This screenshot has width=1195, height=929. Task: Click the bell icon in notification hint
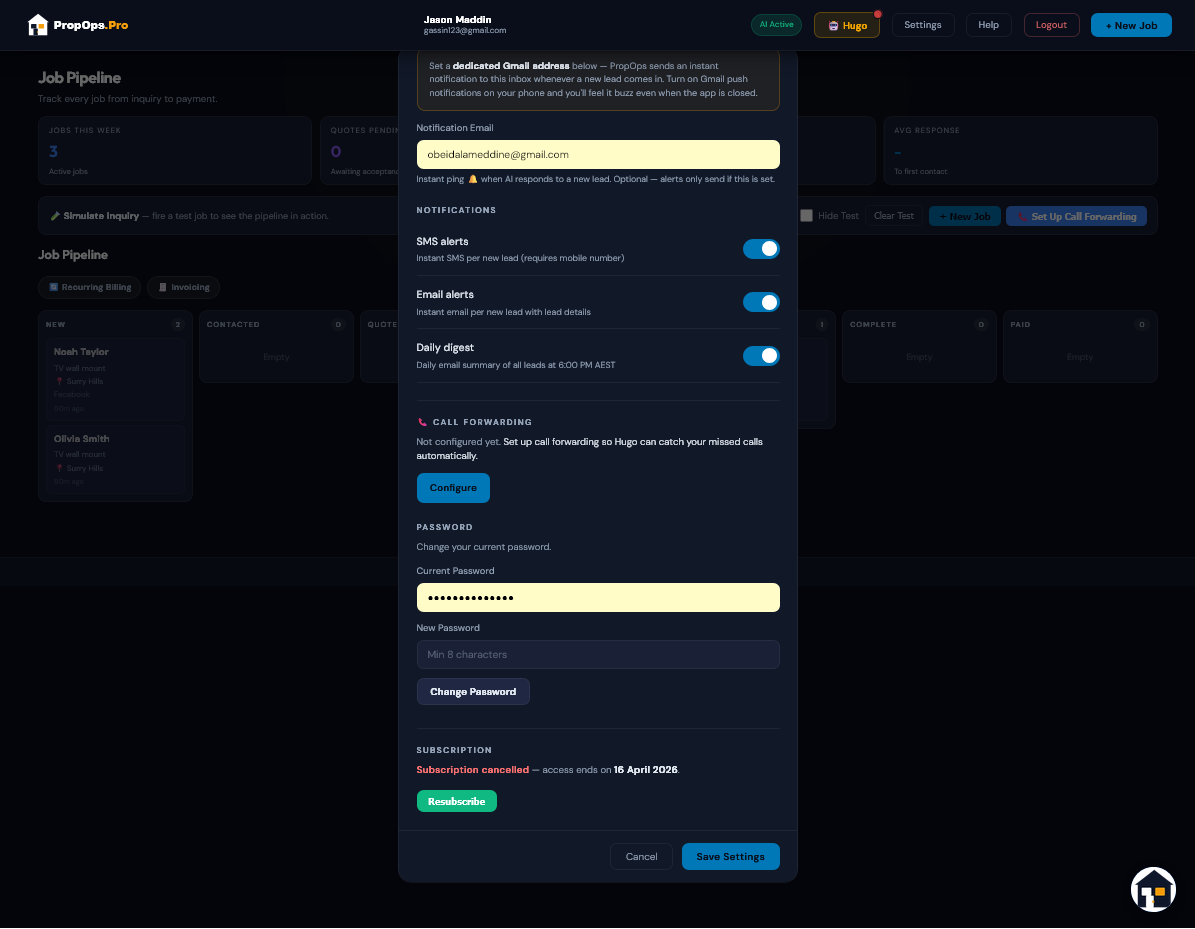pos(473,179)
